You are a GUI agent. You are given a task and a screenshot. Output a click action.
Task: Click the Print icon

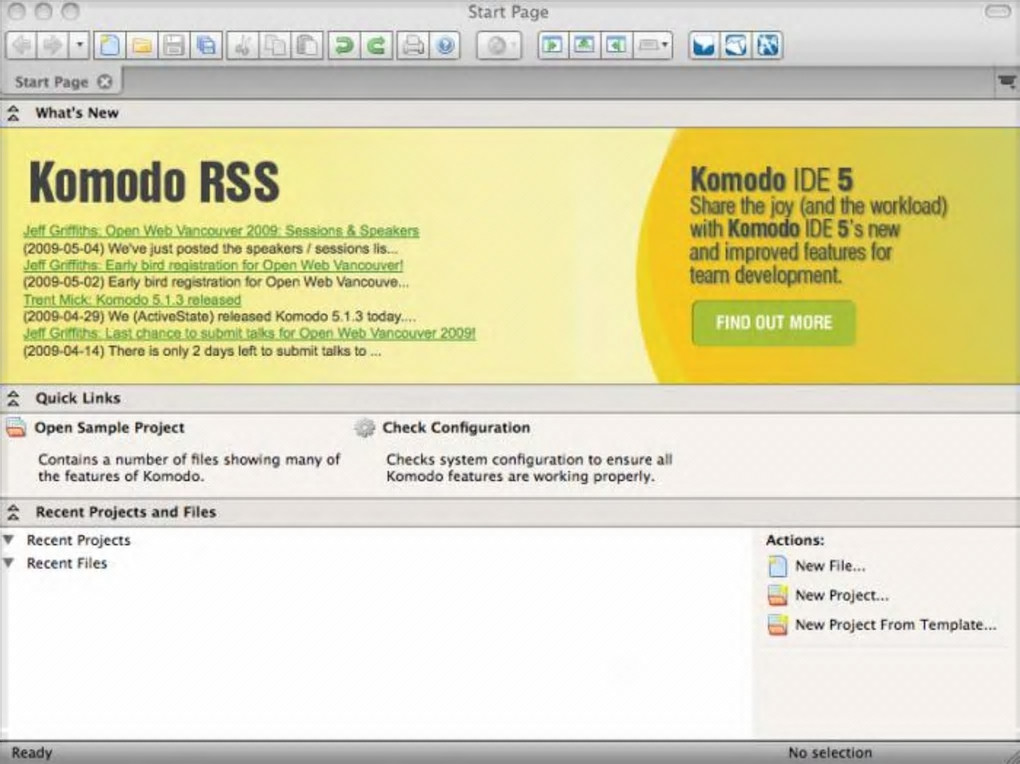(413, 46)
